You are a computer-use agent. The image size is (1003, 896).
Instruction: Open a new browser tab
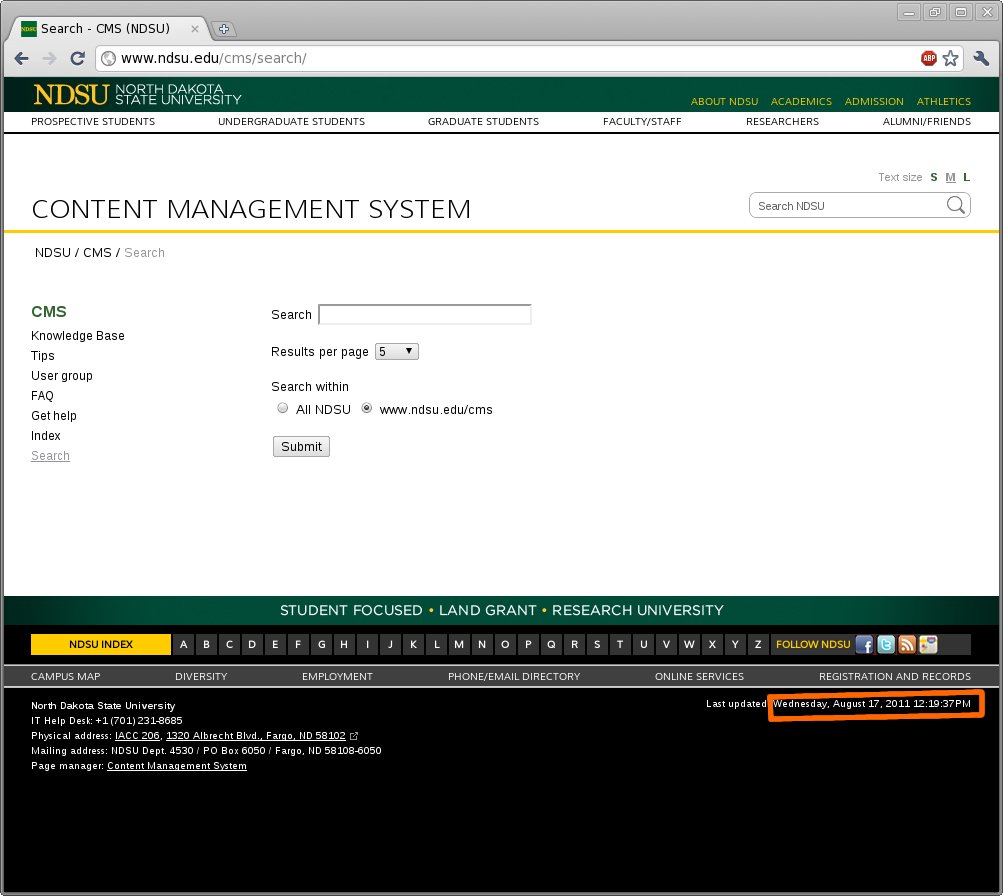point(224,28)
